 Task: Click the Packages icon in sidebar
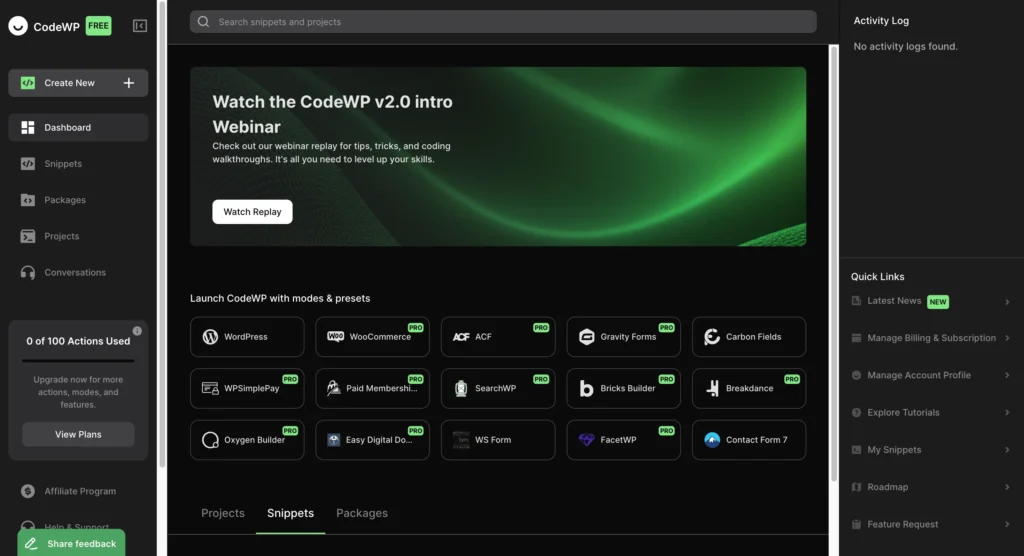point(27,200)
